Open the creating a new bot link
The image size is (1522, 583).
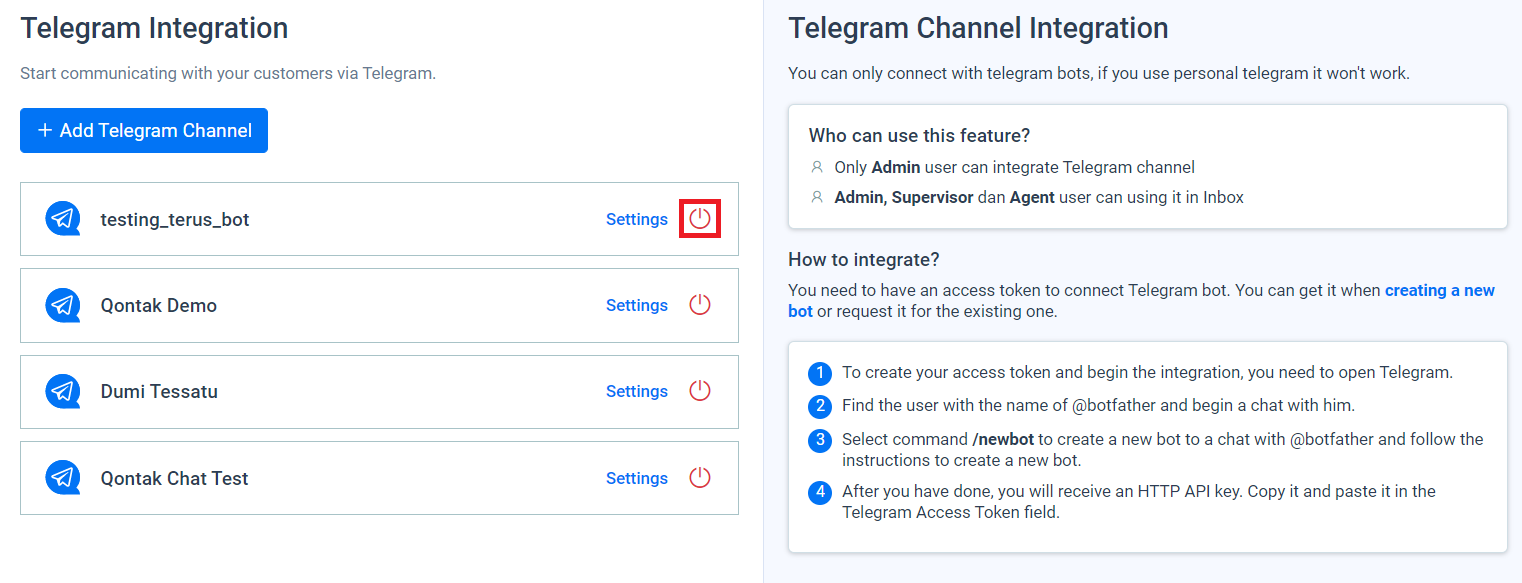pos(1440,290)
